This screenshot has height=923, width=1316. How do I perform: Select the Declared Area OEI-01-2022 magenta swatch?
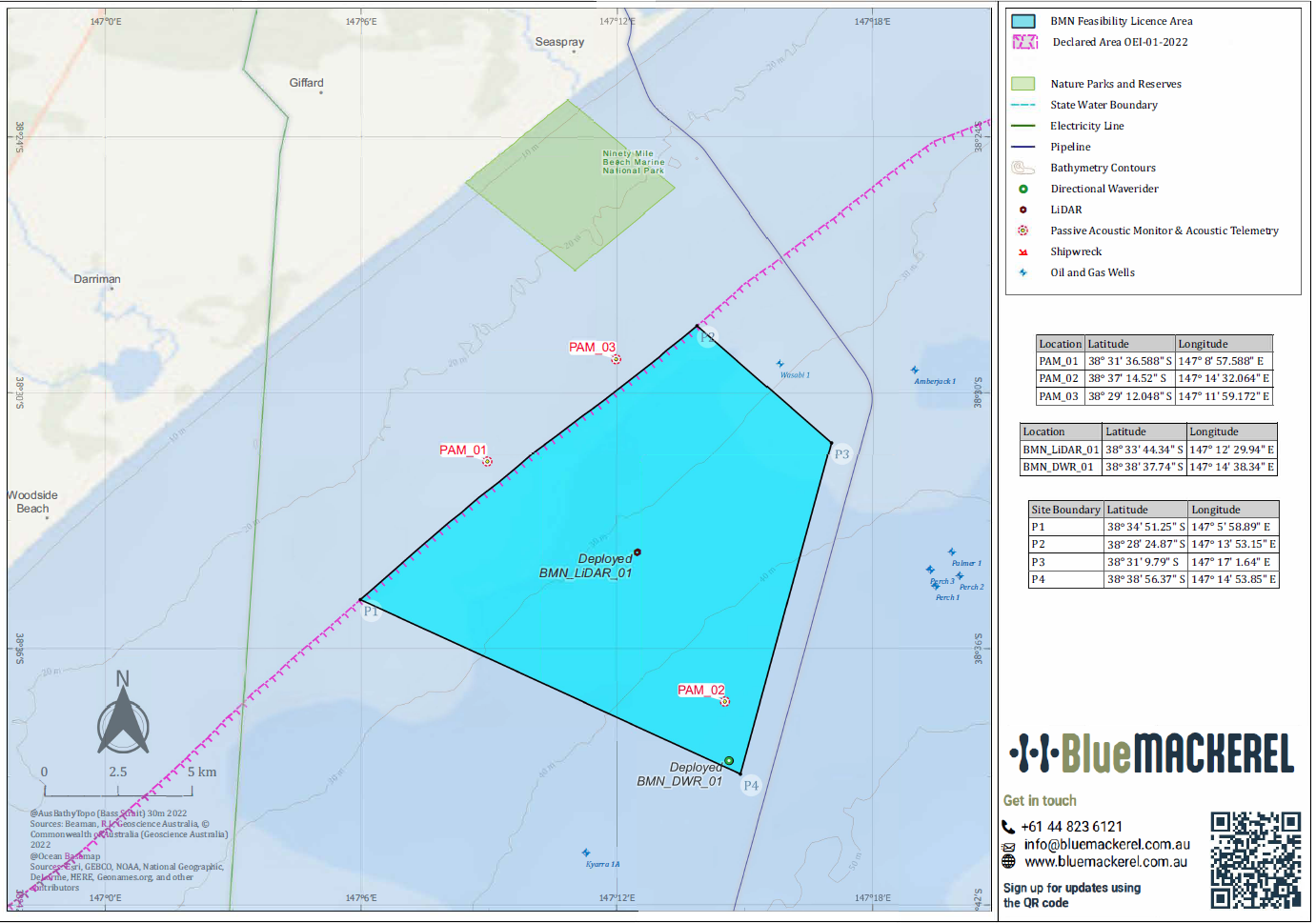click(1025, 42)
